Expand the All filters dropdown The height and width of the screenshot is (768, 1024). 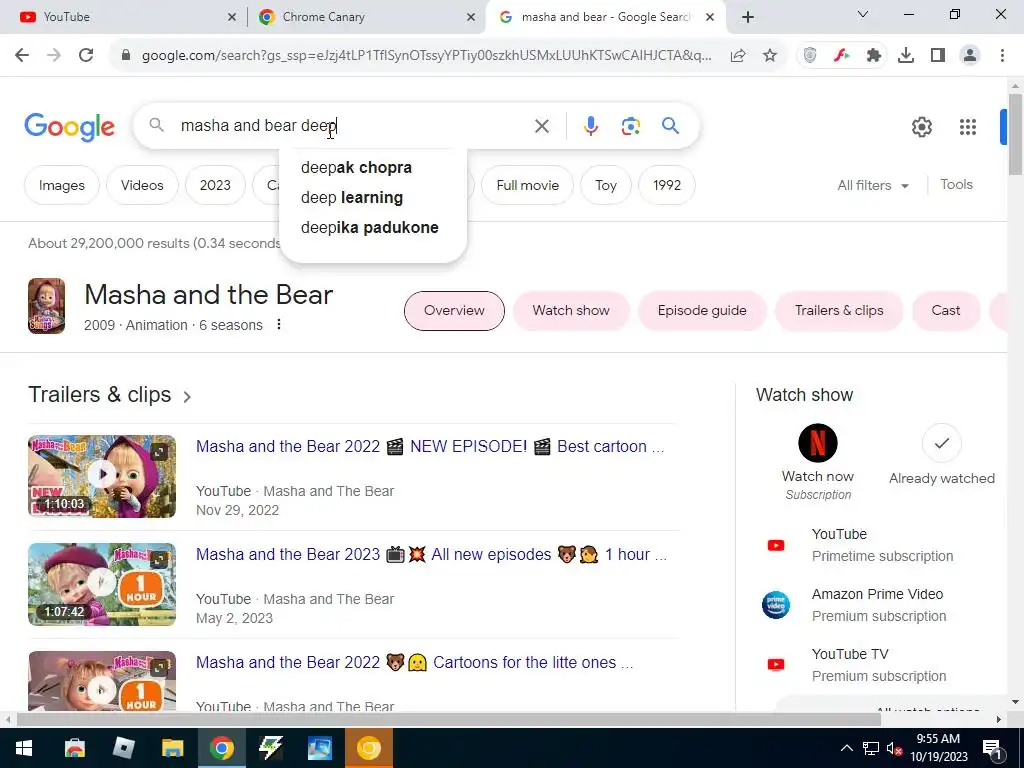873,185
